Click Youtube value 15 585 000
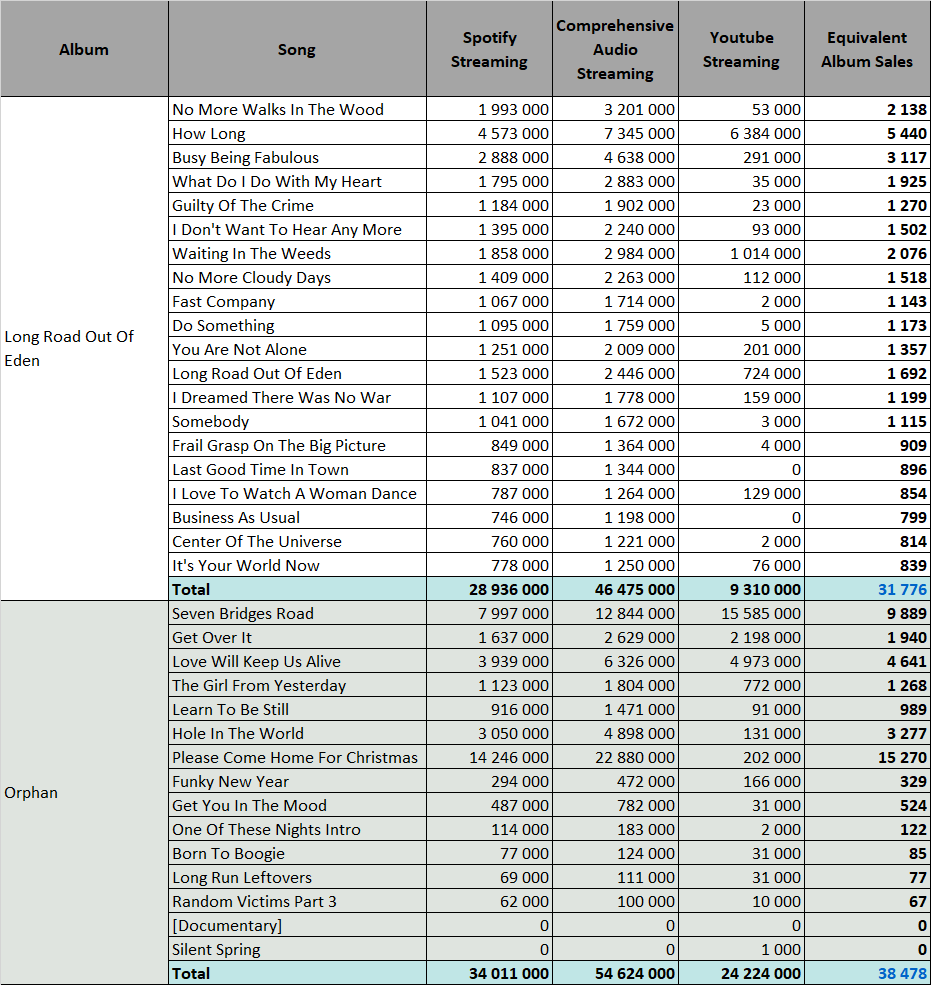This screenshot has height=985, width=931. click(741, 613)
